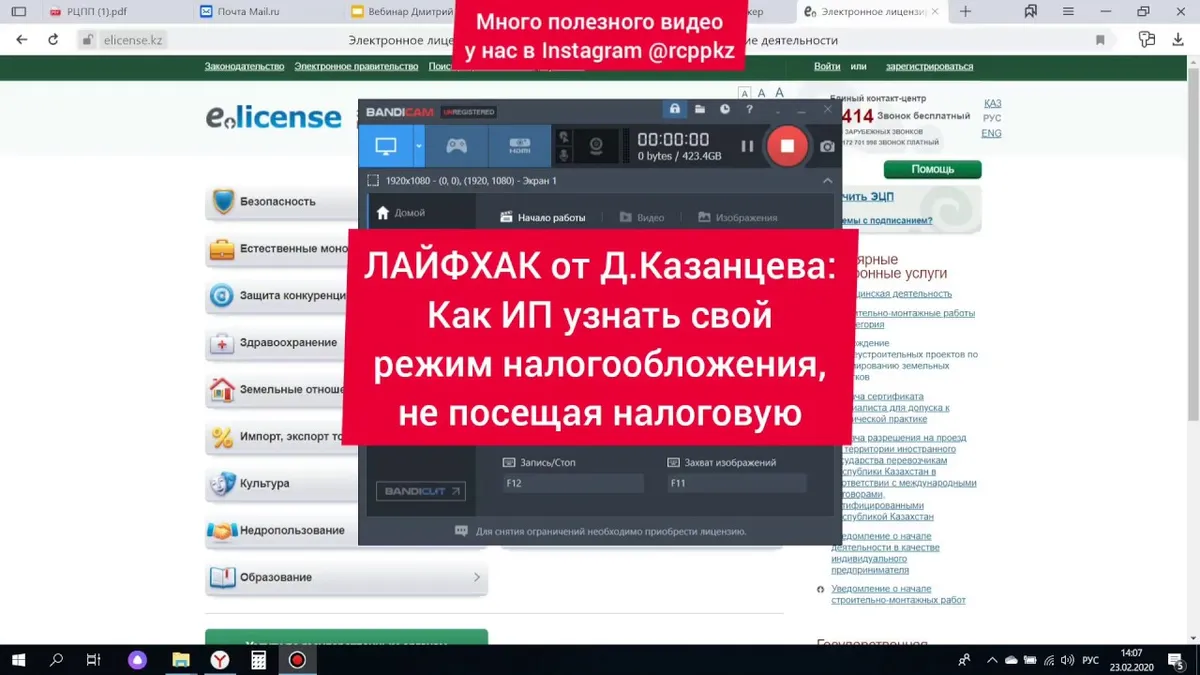Expand the Образование category arrow
The width and height of the screenshot is (1200, 675).
(x=476, y=577)
